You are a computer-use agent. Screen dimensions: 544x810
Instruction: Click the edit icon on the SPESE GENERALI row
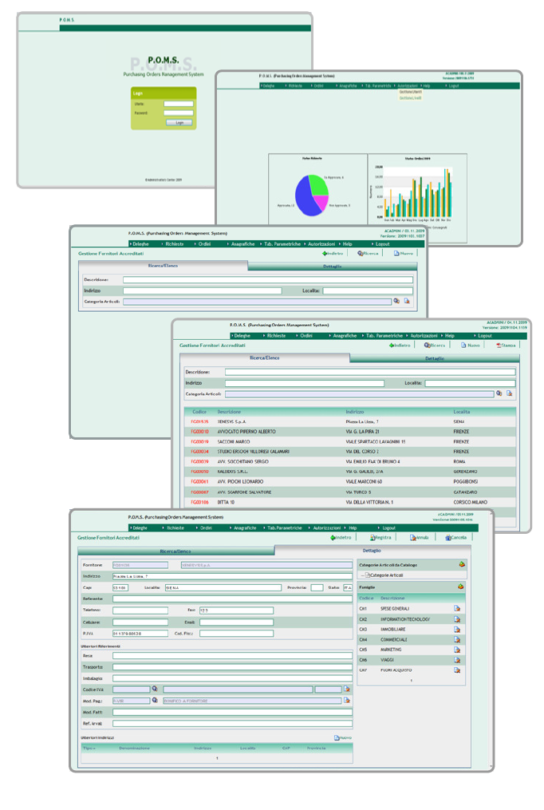click(457, 609)
